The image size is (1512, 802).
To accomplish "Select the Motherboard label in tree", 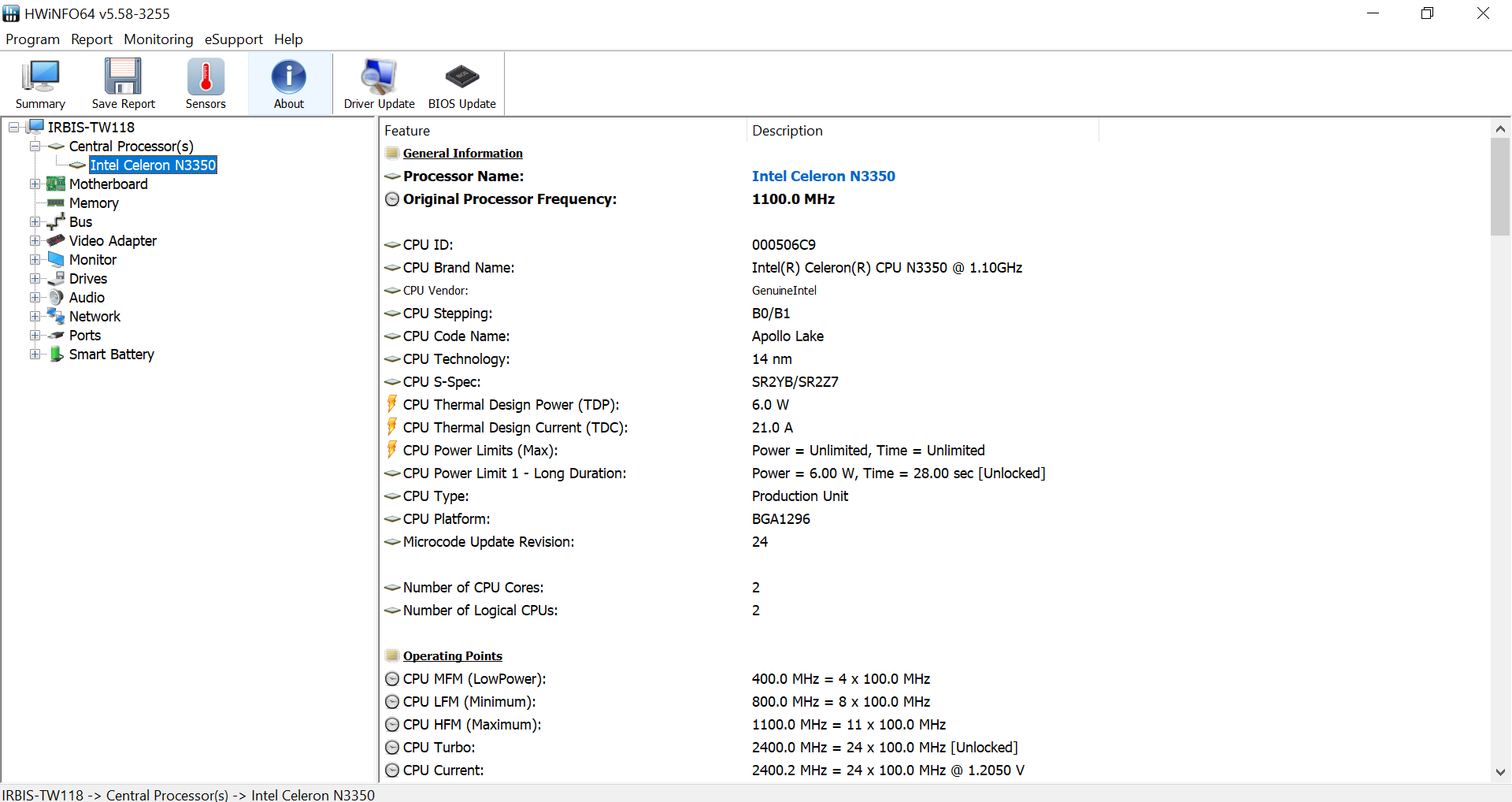I will (108, 184).
